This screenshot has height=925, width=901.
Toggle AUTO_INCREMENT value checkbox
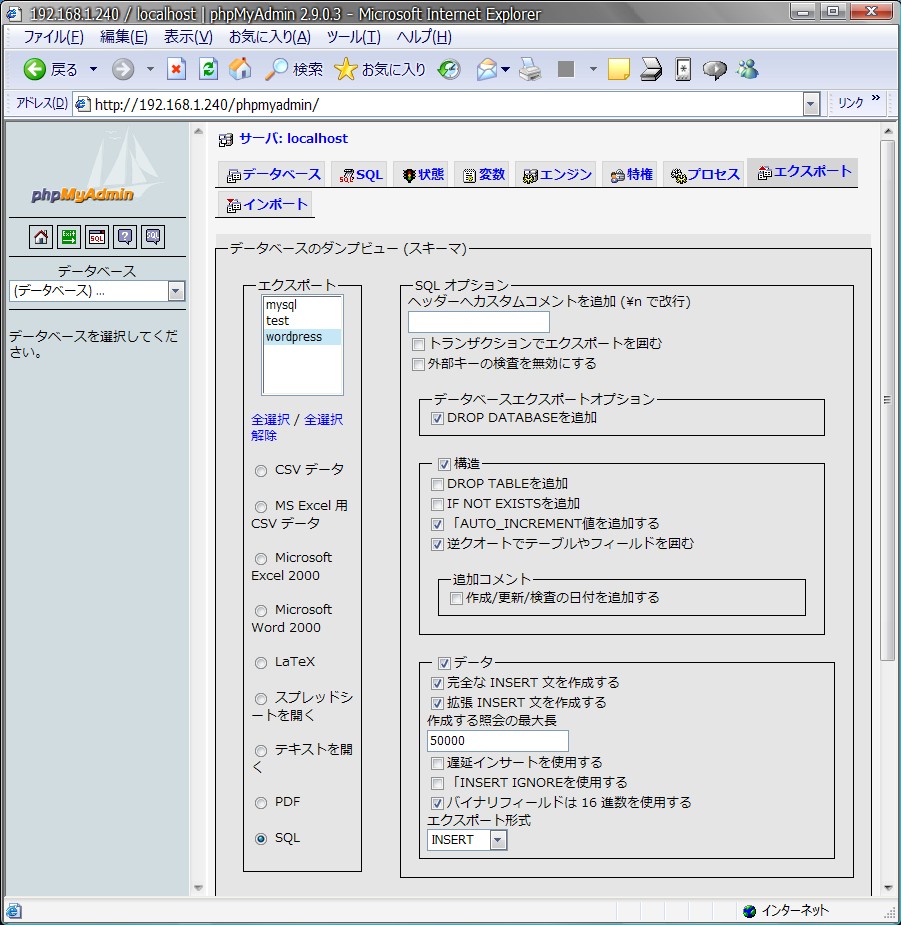pos(437,524)
